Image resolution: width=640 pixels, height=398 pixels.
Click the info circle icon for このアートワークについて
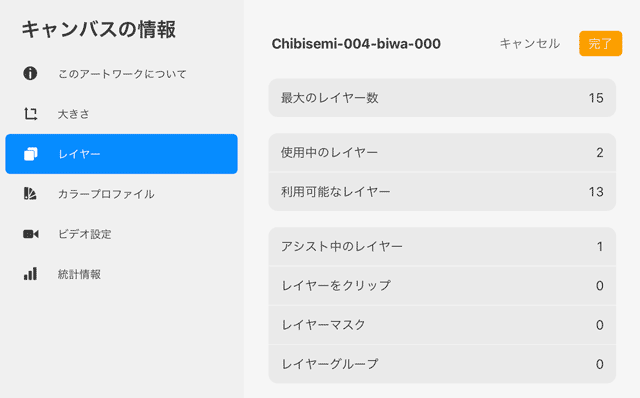pos(30,73)
